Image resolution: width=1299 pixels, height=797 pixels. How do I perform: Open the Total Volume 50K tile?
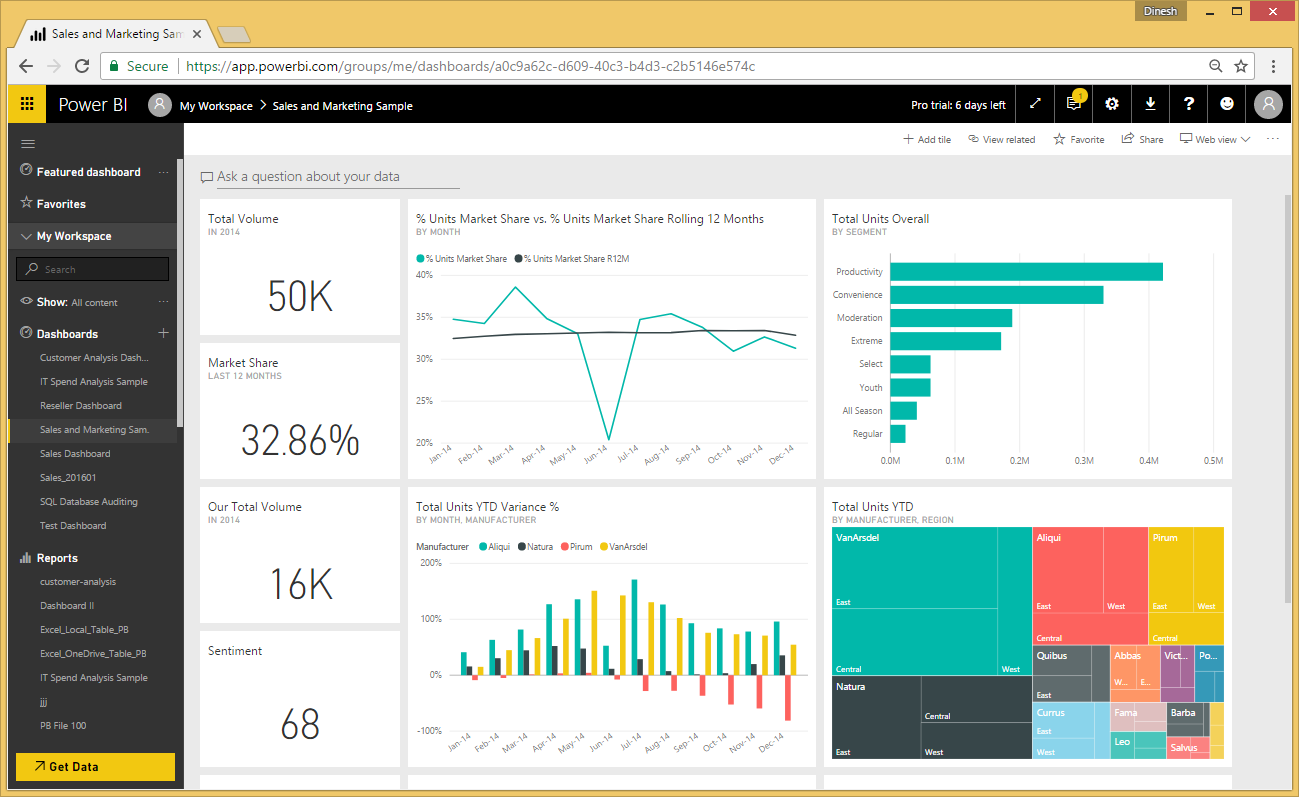coord(300,267)
